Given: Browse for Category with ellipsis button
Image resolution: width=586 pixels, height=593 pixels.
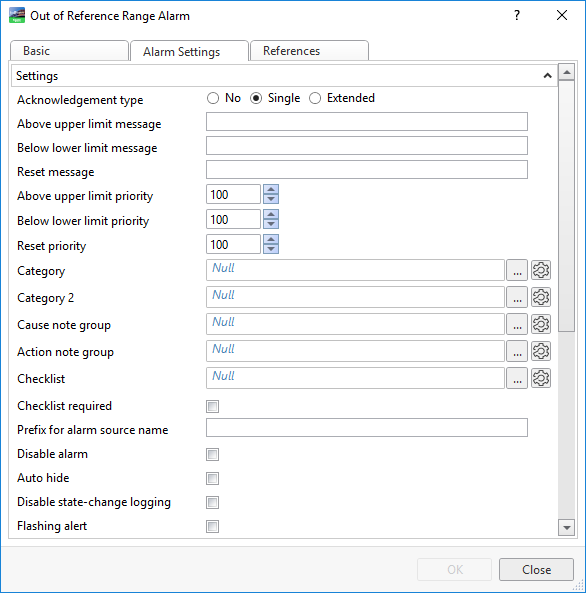Looking at the screenshot, I should point(517,270).
